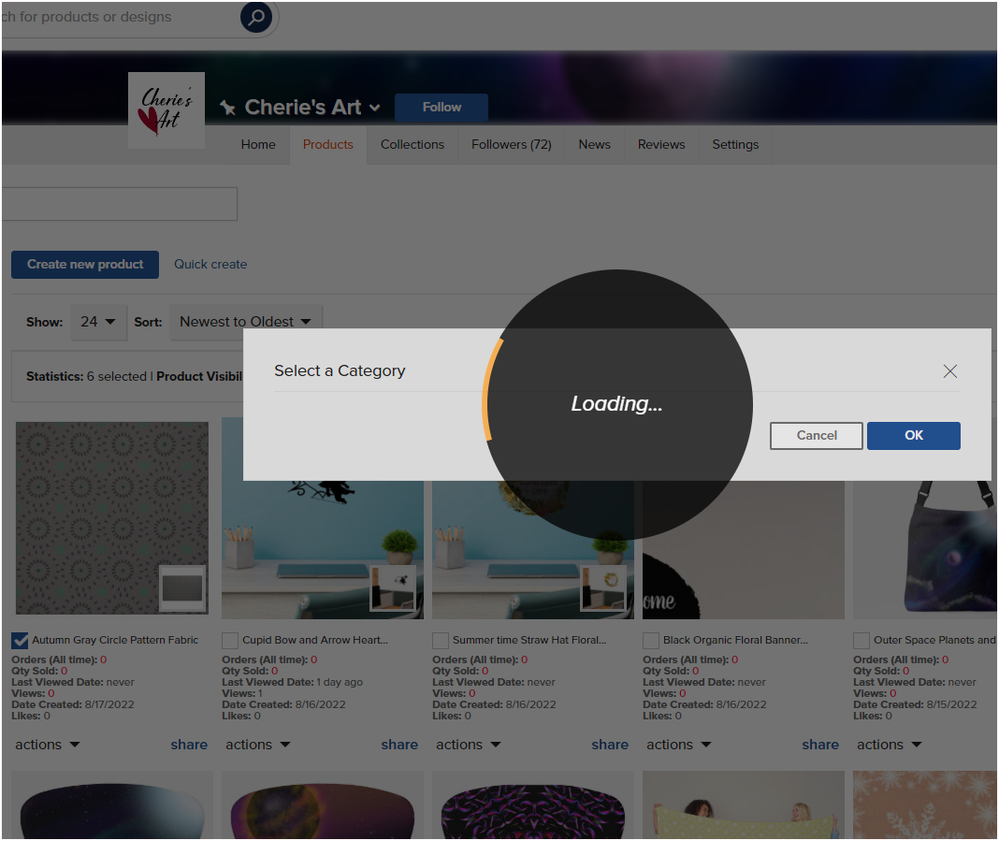Click the Create new product button
999x841 pixels.
coord(85,264)
